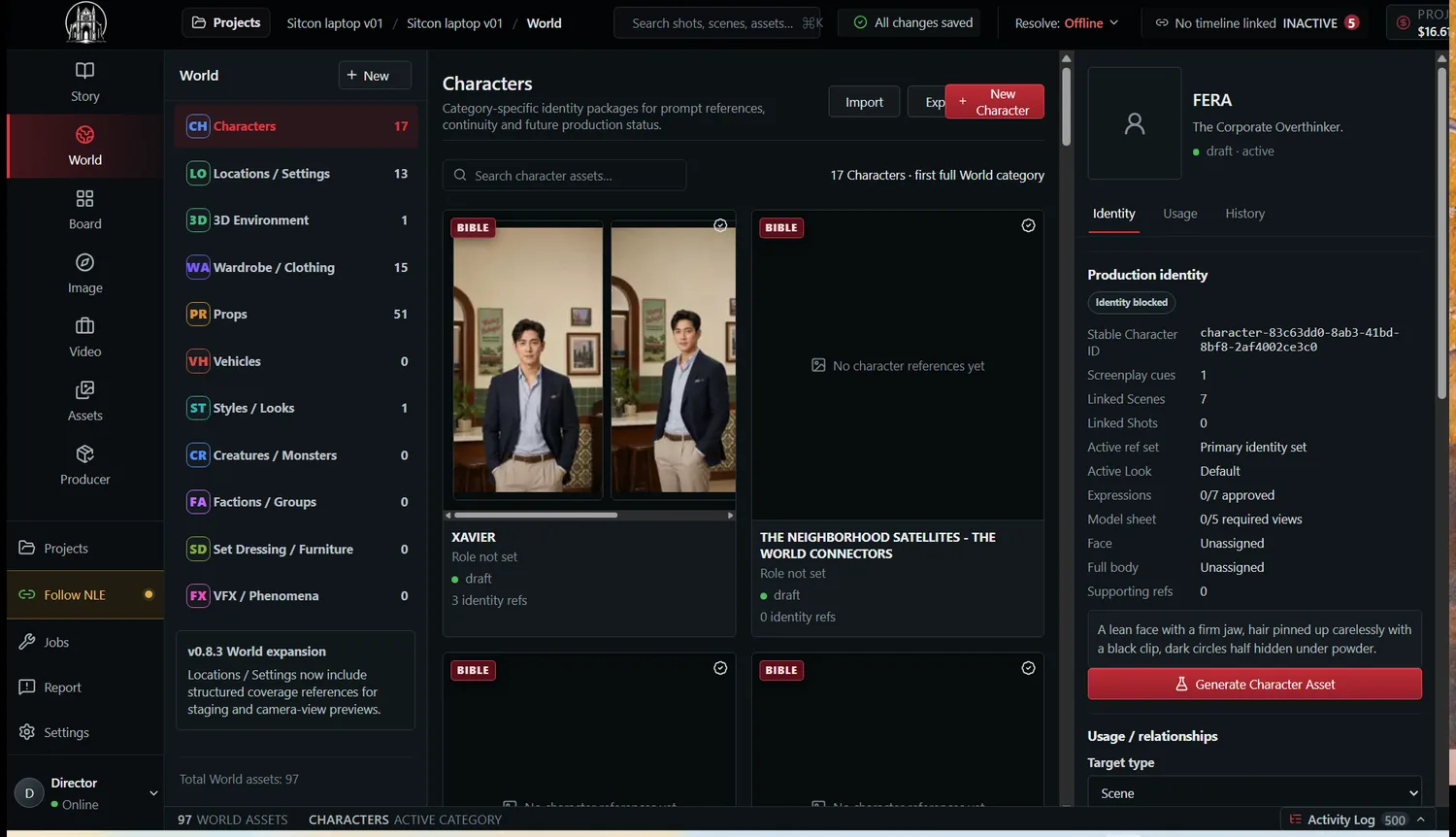Image resolution: width=1456 pixels, height=837 pixels.
Task: Click the first Sitcon laptop v01 breadcrumb
Action: click(x=335, y=23)
